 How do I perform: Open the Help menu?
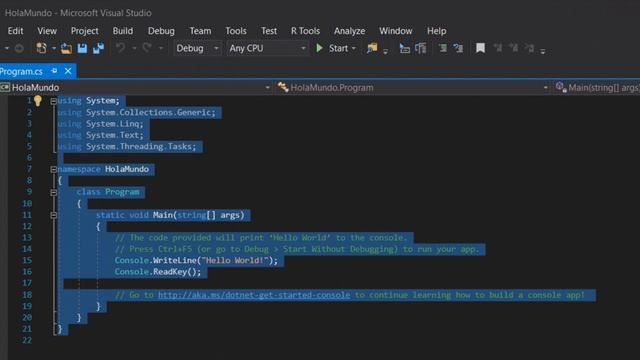pos(436,31)
